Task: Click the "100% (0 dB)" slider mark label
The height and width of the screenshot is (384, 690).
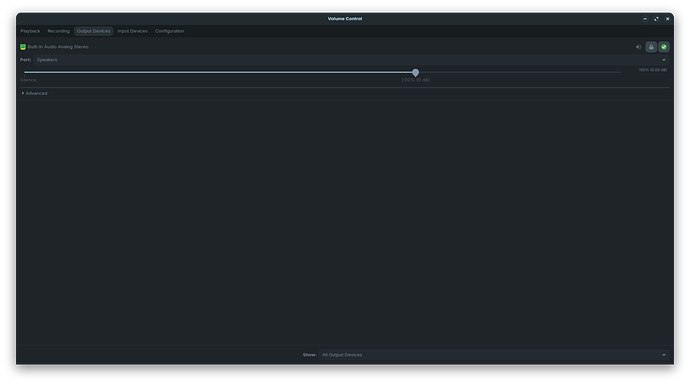Action: 415,80
